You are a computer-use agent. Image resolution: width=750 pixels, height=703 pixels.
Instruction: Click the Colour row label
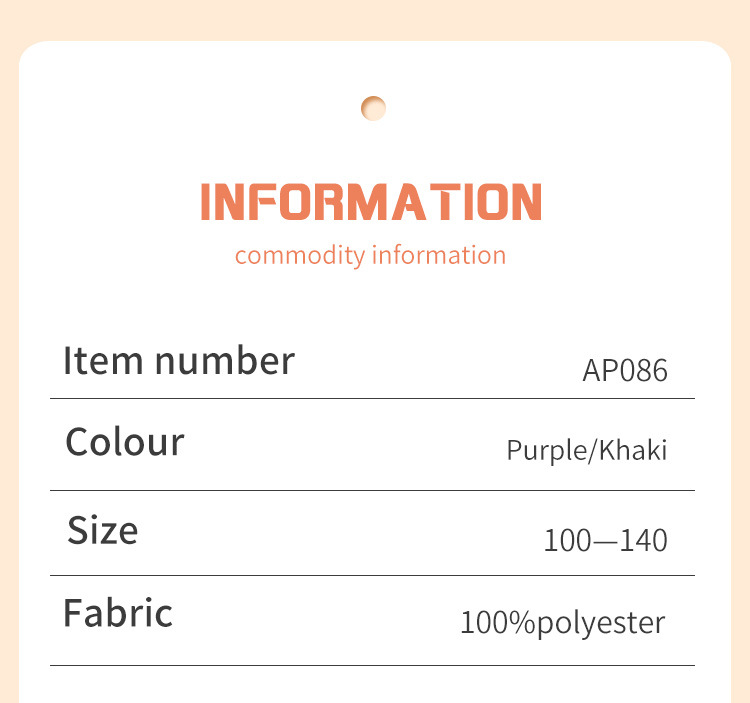click(125, 442)
